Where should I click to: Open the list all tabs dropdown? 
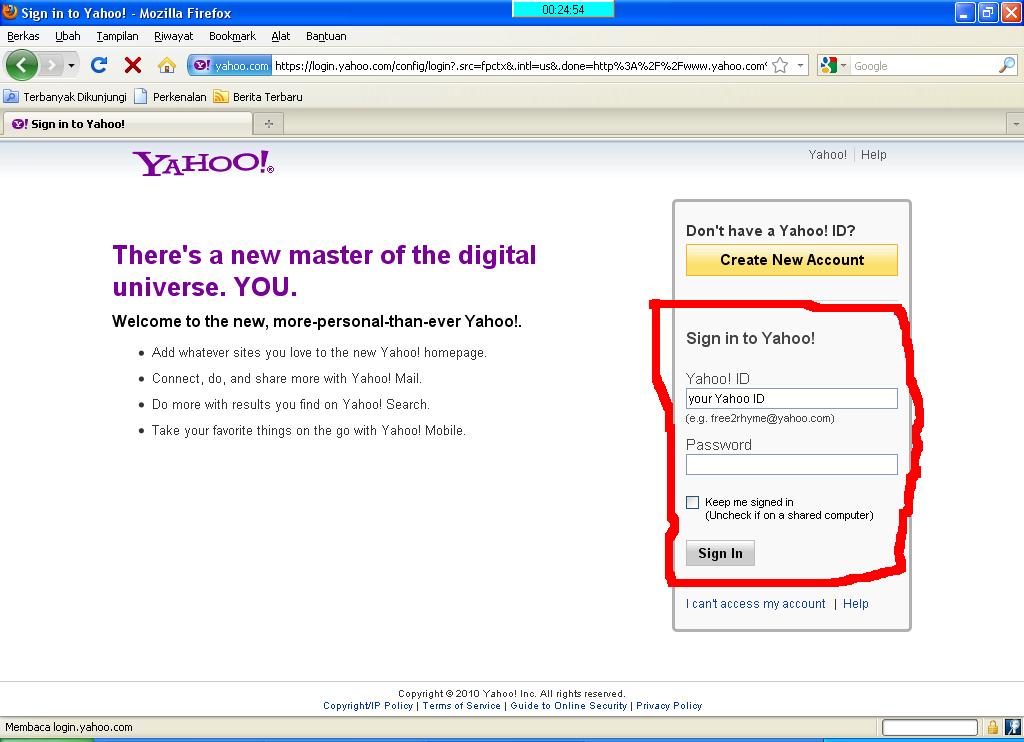pos(1016,123)
